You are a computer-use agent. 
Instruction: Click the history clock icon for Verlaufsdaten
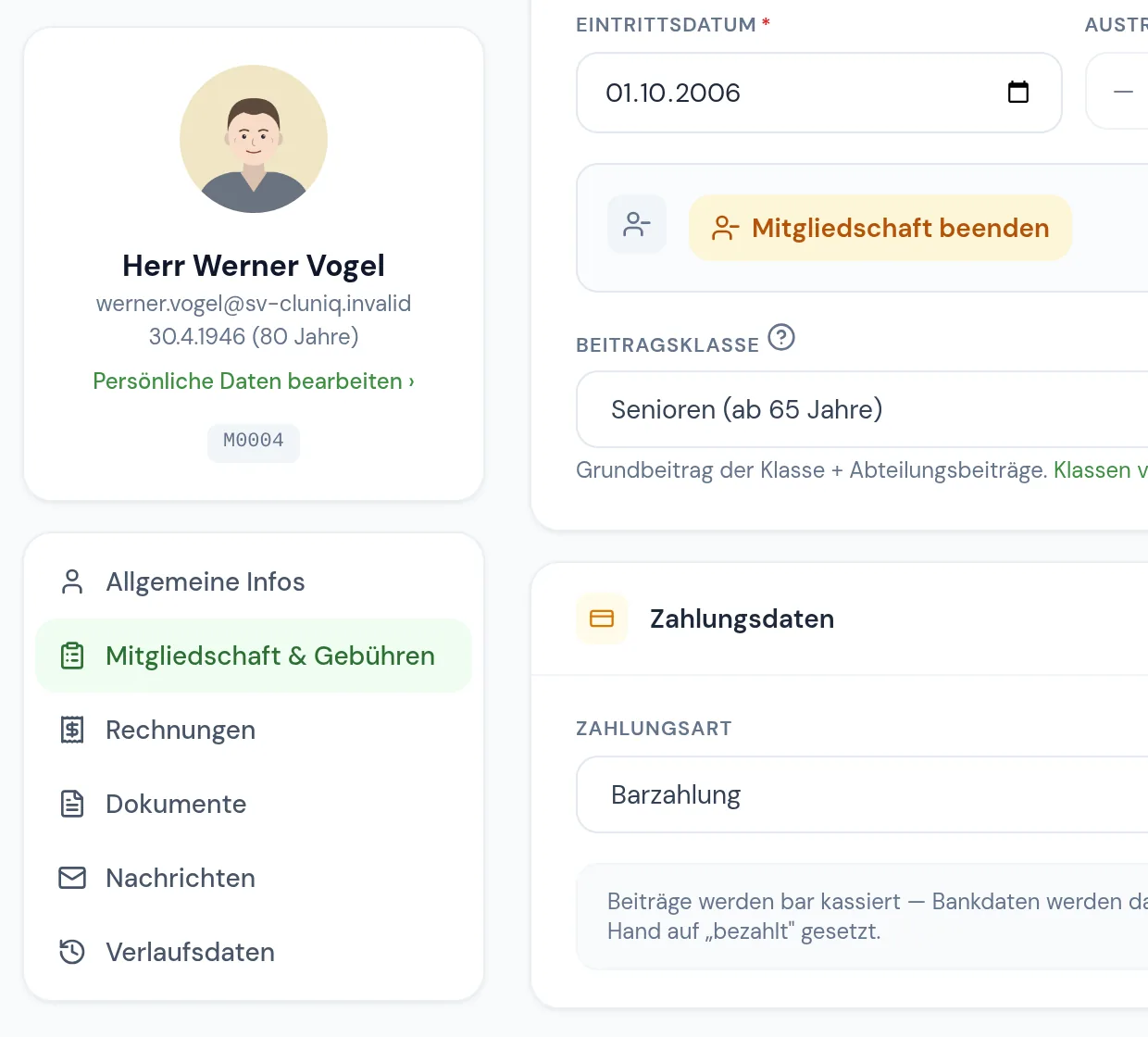point(72,952)
